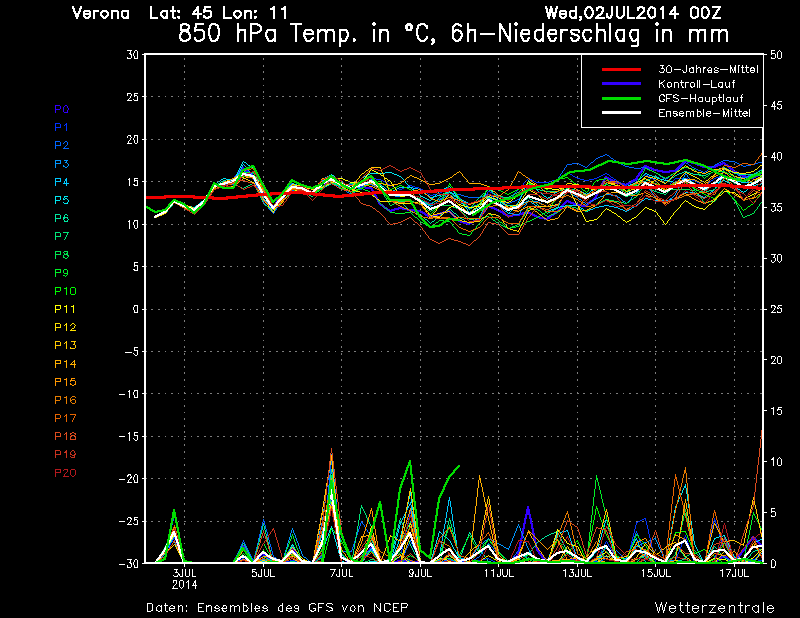Click the P9 ensemble label
This screenshot has width=800, height=618.
(62, 273)
